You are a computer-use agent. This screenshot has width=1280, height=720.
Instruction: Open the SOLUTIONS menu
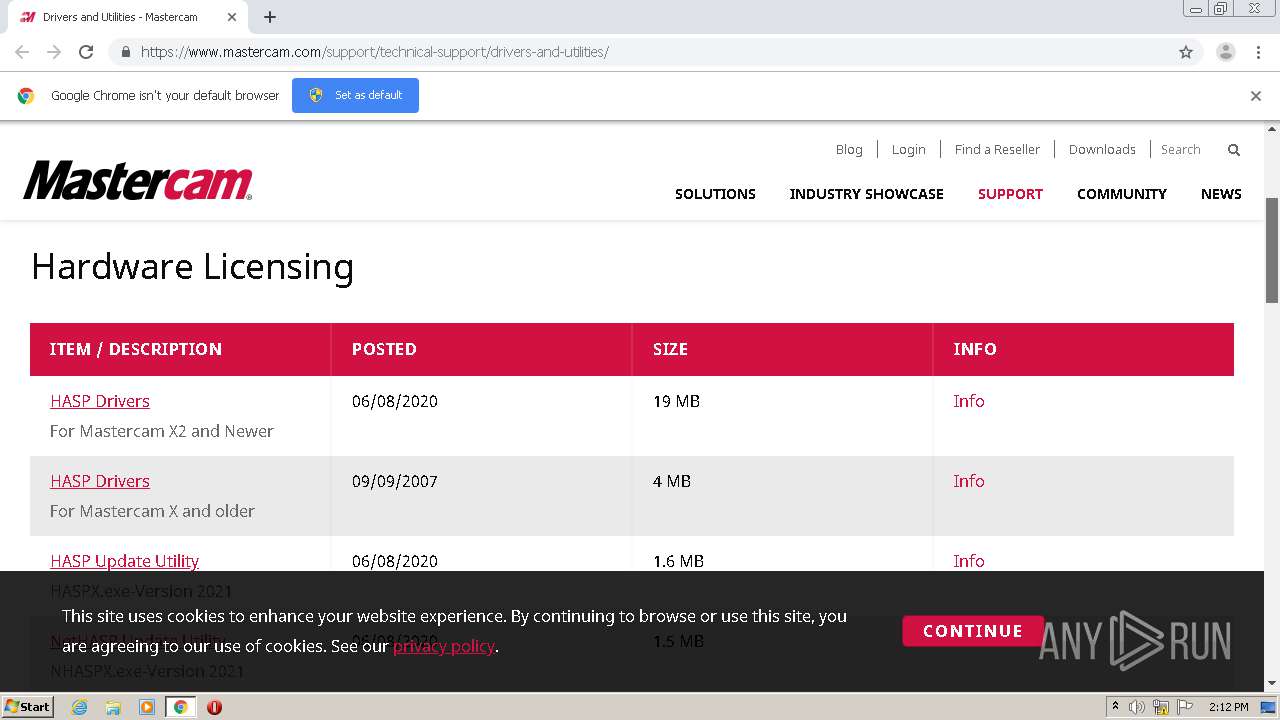715,194
